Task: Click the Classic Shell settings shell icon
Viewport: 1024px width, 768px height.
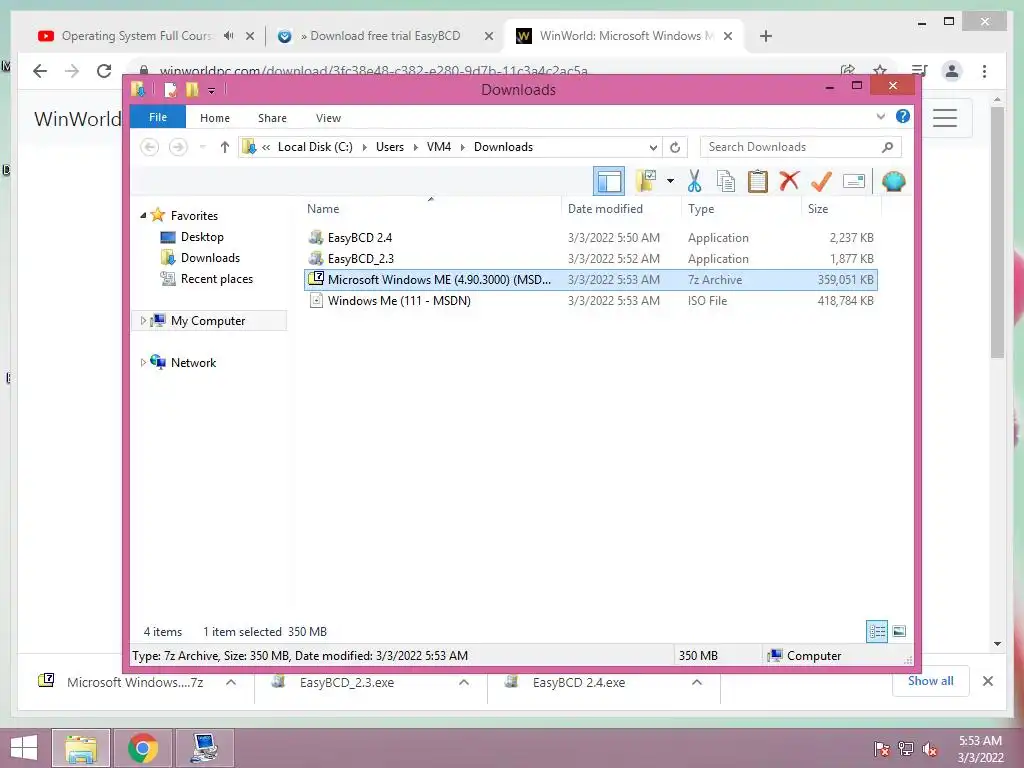Action: point(893,181)
